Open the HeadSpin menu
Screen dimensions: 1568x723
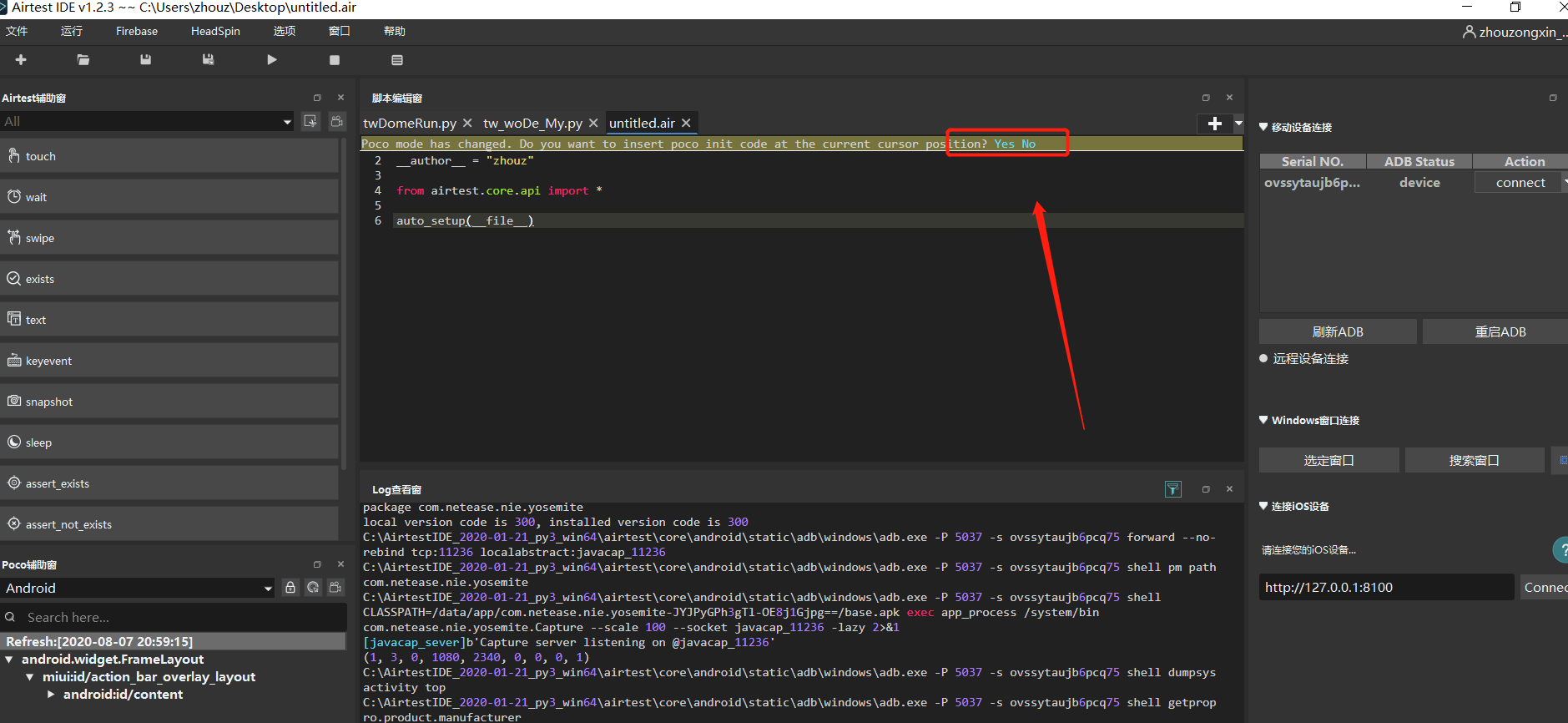point(215,31)
